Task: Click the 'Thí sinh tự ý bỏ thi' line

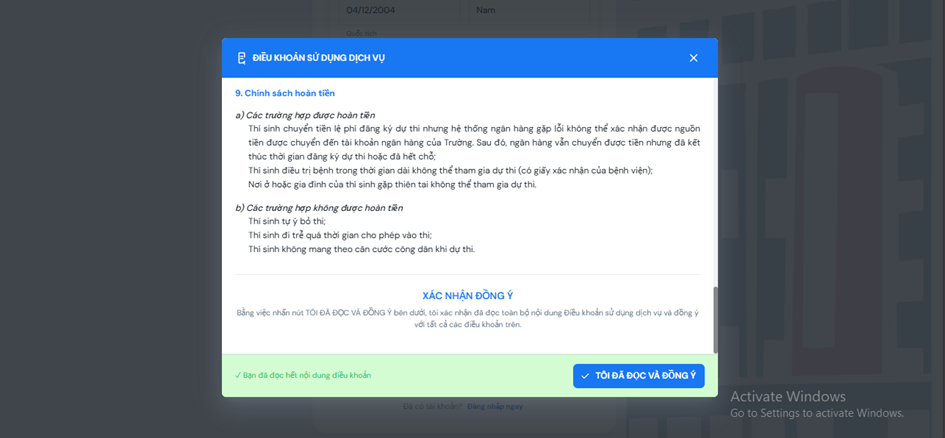Action: (287, 221)
